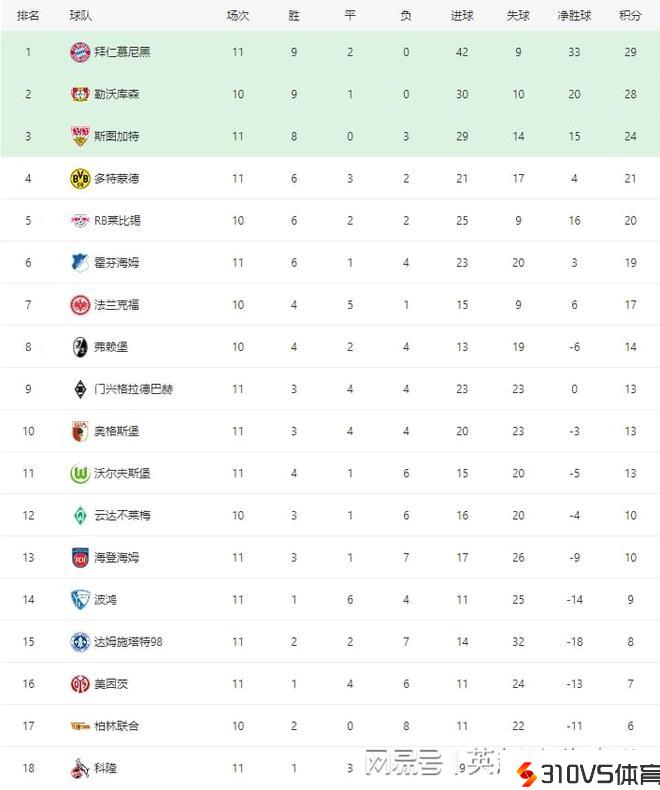Select the Eintracht Frankfurt eagle logo

pyautogui.click(x=80, y=304)
